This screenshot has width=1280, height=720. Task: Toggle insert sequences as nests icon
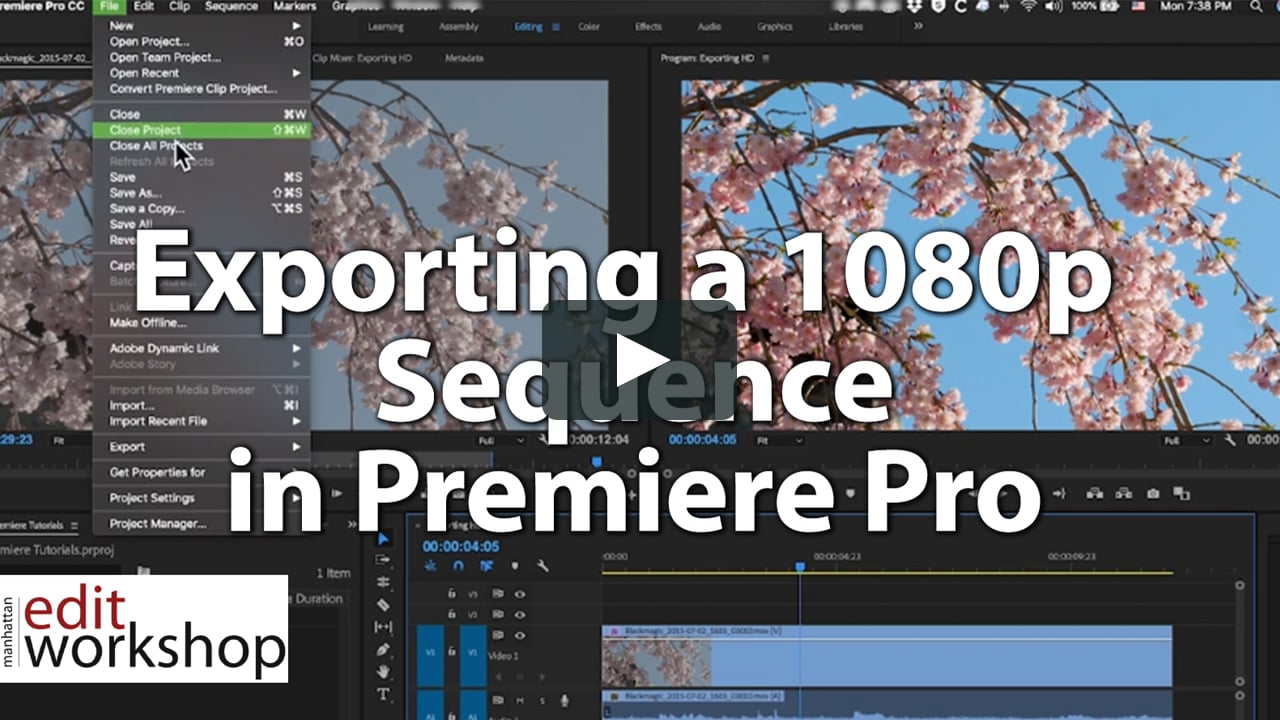click(x=430, y=566)
